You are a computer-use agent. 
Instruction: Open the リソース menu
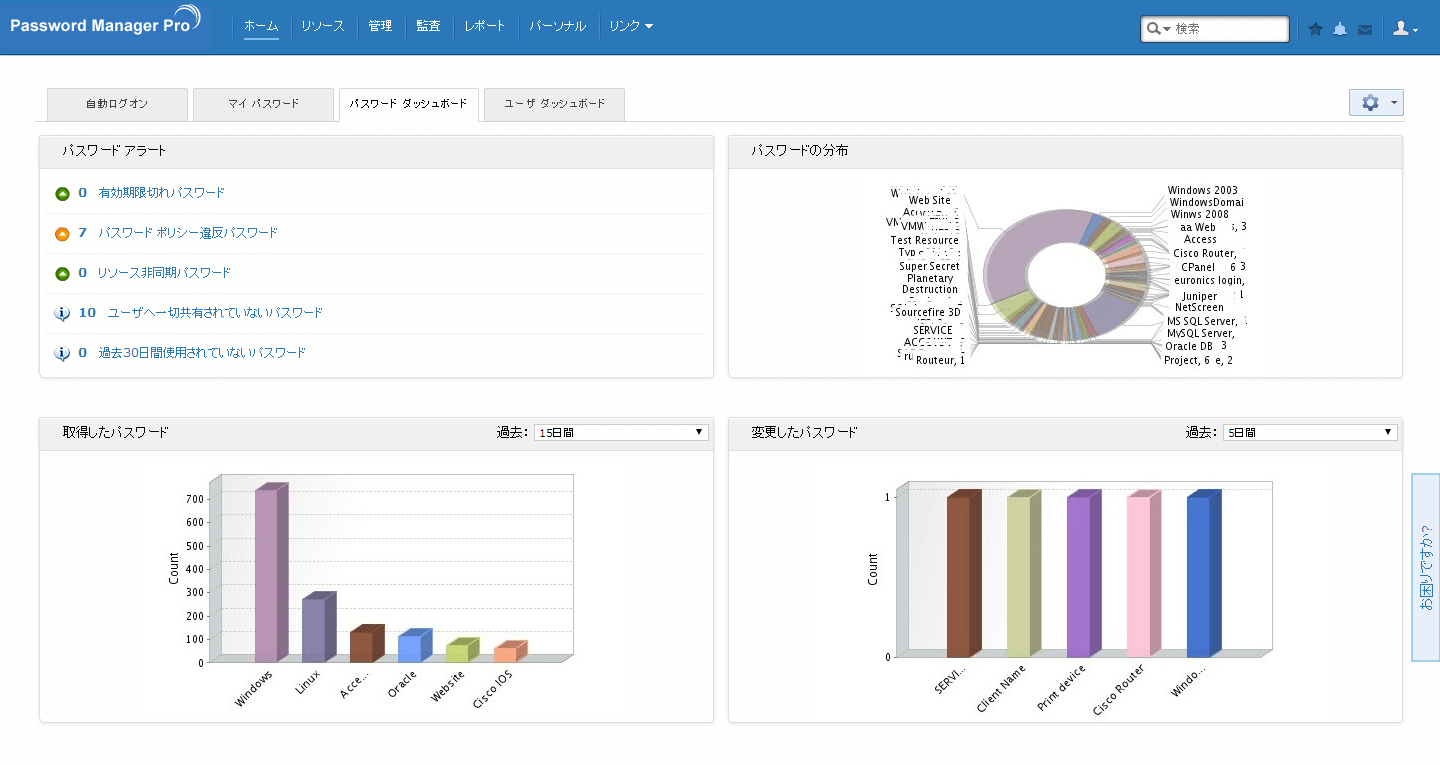(x=323, y=26)
